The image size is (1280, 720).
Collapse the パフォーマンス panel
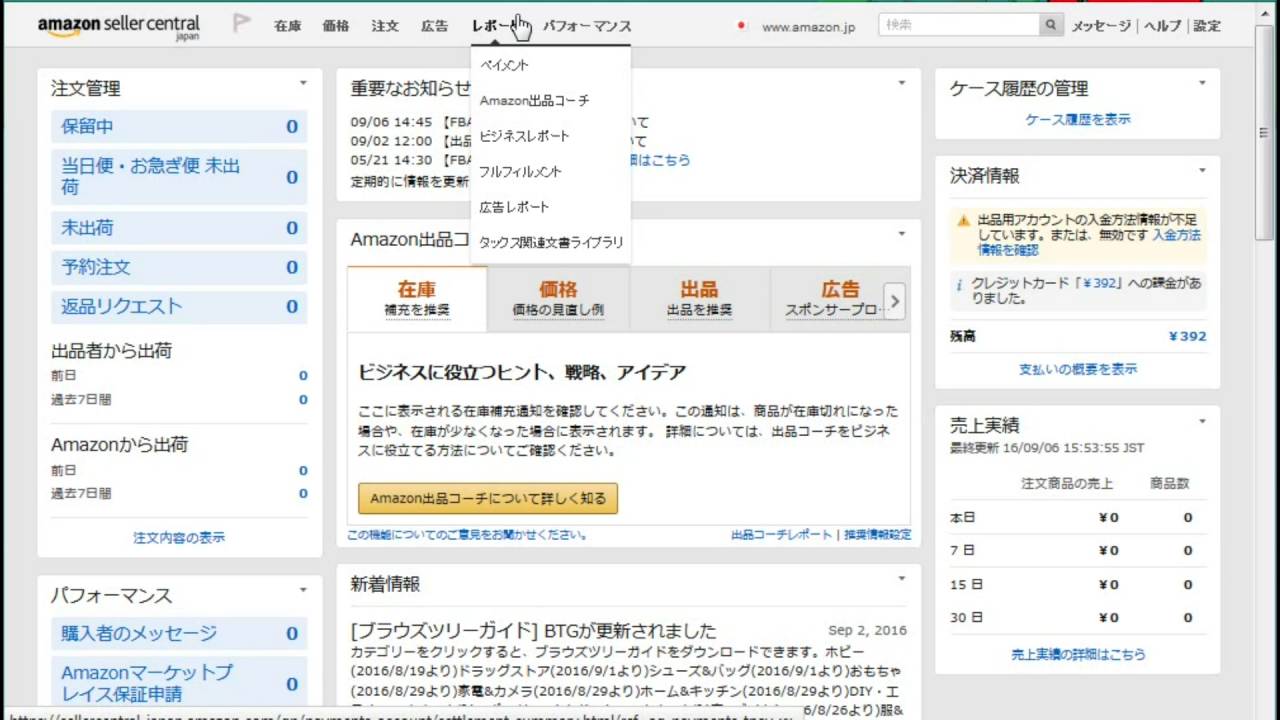[x=303, y=591]
